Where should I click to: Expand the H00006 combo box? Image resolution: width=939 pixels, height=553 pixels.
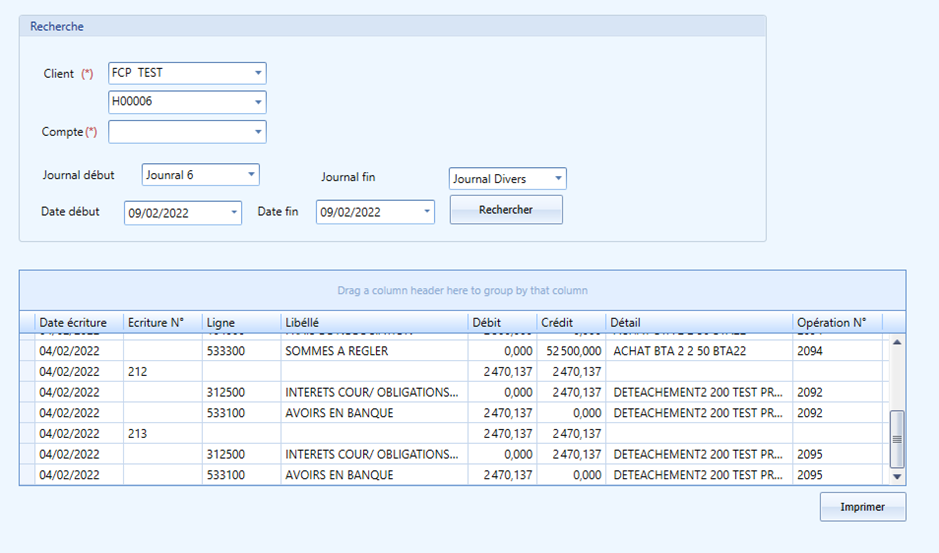coord(258,102)
